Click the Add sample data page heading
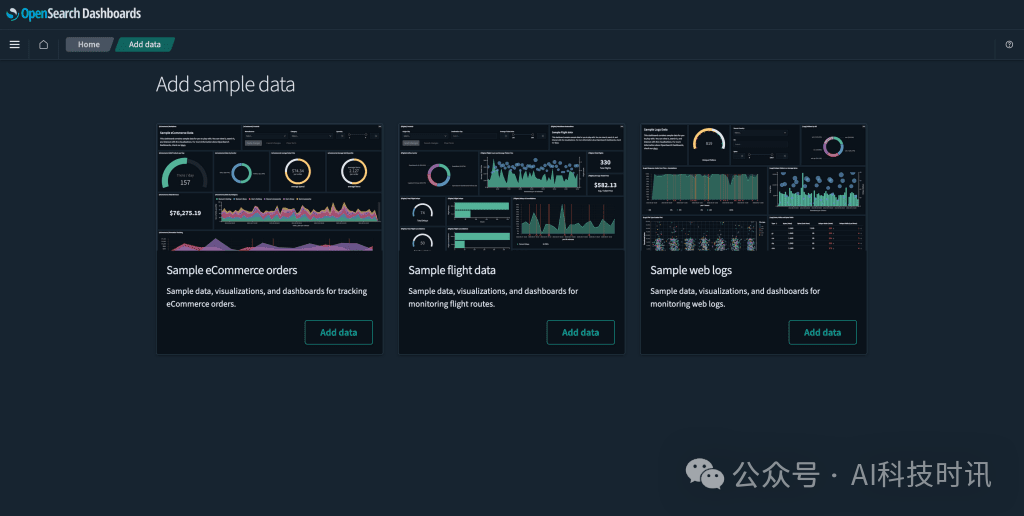Screen dimensions: 1024x516 pos(225,85)
